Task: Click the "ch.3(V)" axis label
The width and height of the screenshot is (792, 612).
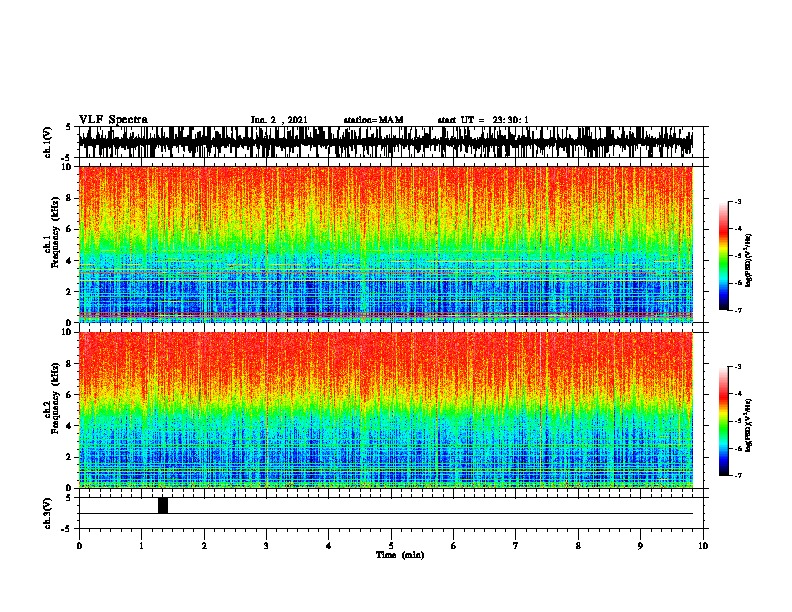Action: click(x=47, y=513)
